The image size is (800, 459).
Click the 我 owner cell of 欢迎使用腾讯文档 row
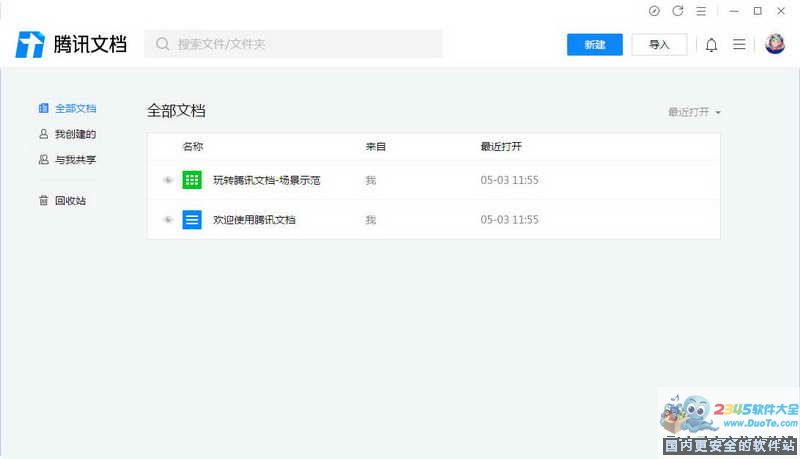coord(371,220)
